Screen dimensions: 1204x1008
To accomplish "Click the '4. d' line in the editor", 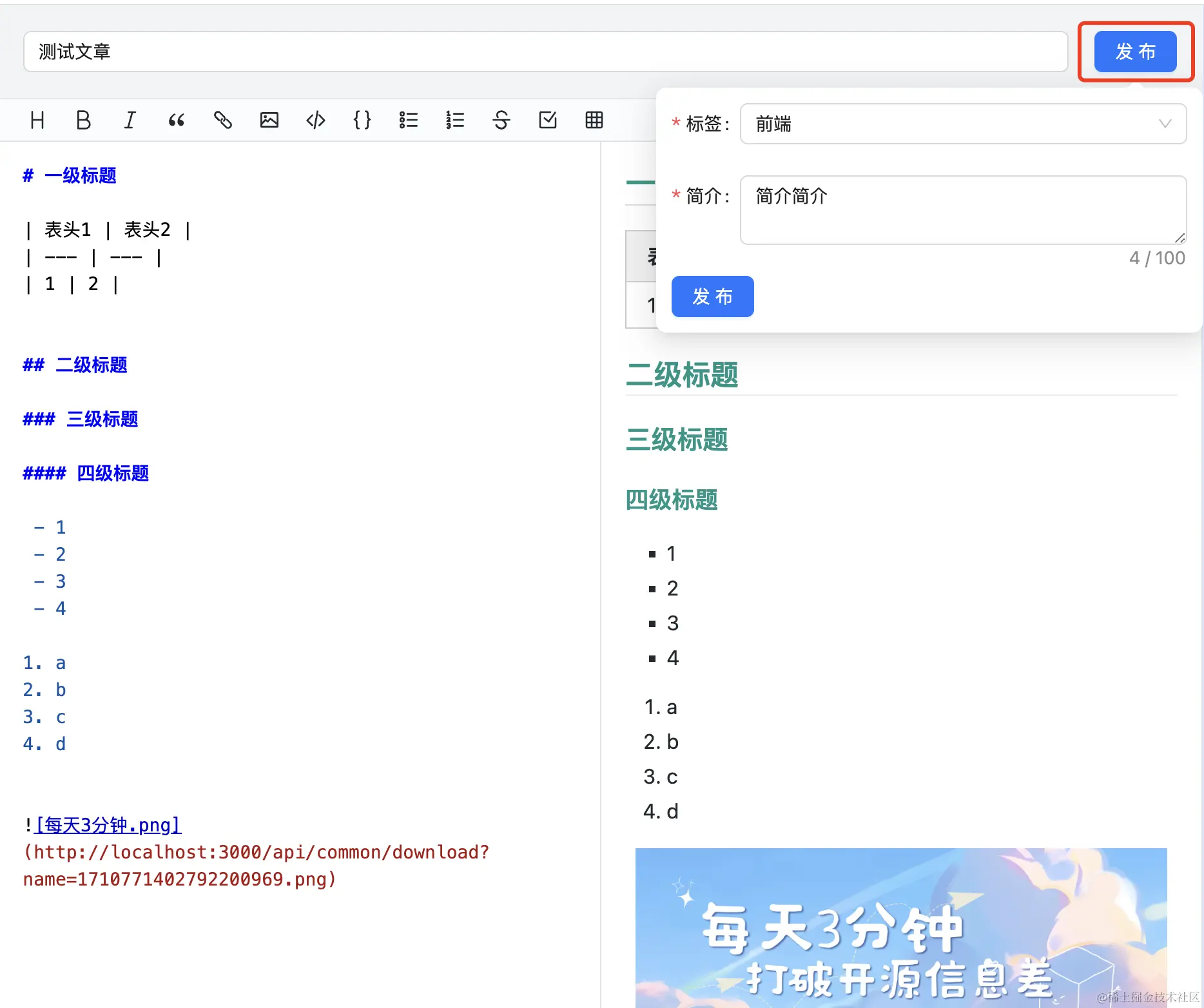I will tap(44, 744).
